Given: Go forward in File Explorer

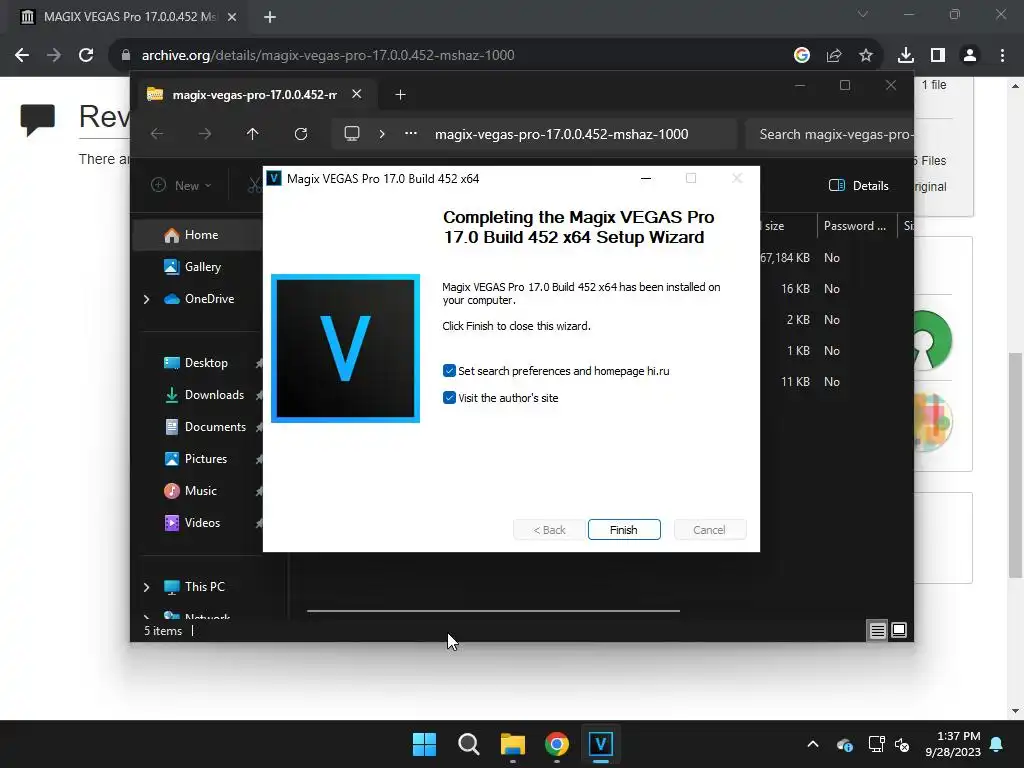Looking at the screenshot, I should pos(205,134).
